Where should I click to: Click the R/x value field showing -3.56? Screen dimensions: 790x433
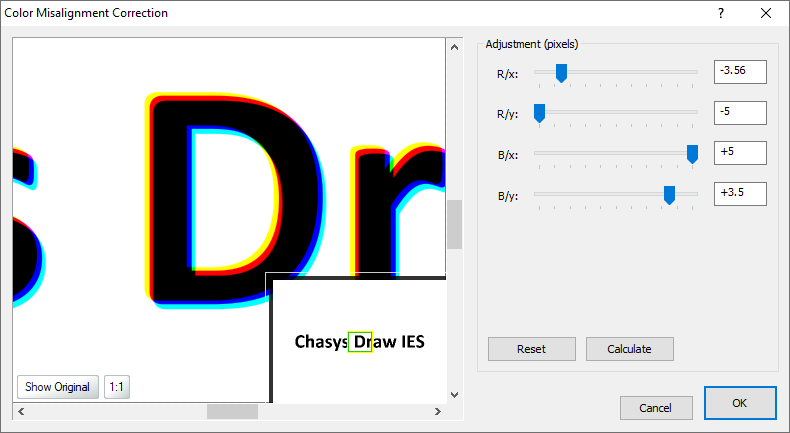740,72
